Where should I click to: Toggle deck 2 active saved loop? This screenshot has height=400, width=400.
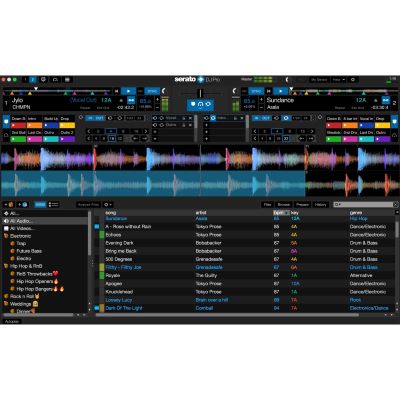coord(213,118)
